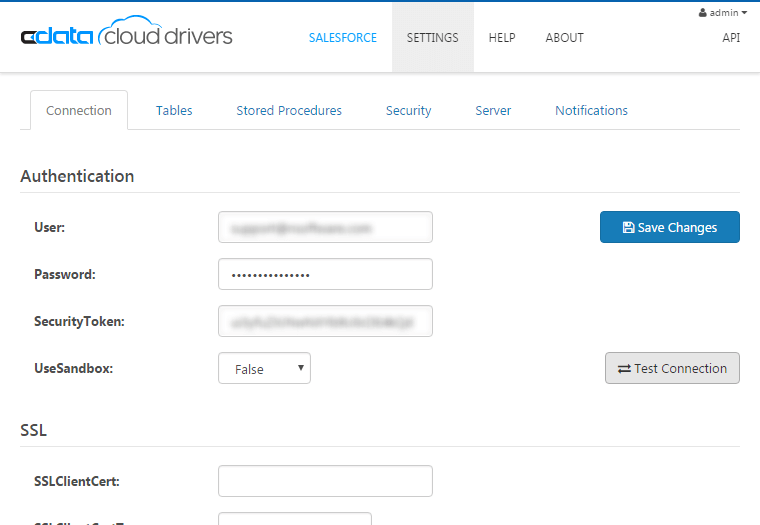Select the Connection tab
The image size is (760, 525).
[79, 111]
